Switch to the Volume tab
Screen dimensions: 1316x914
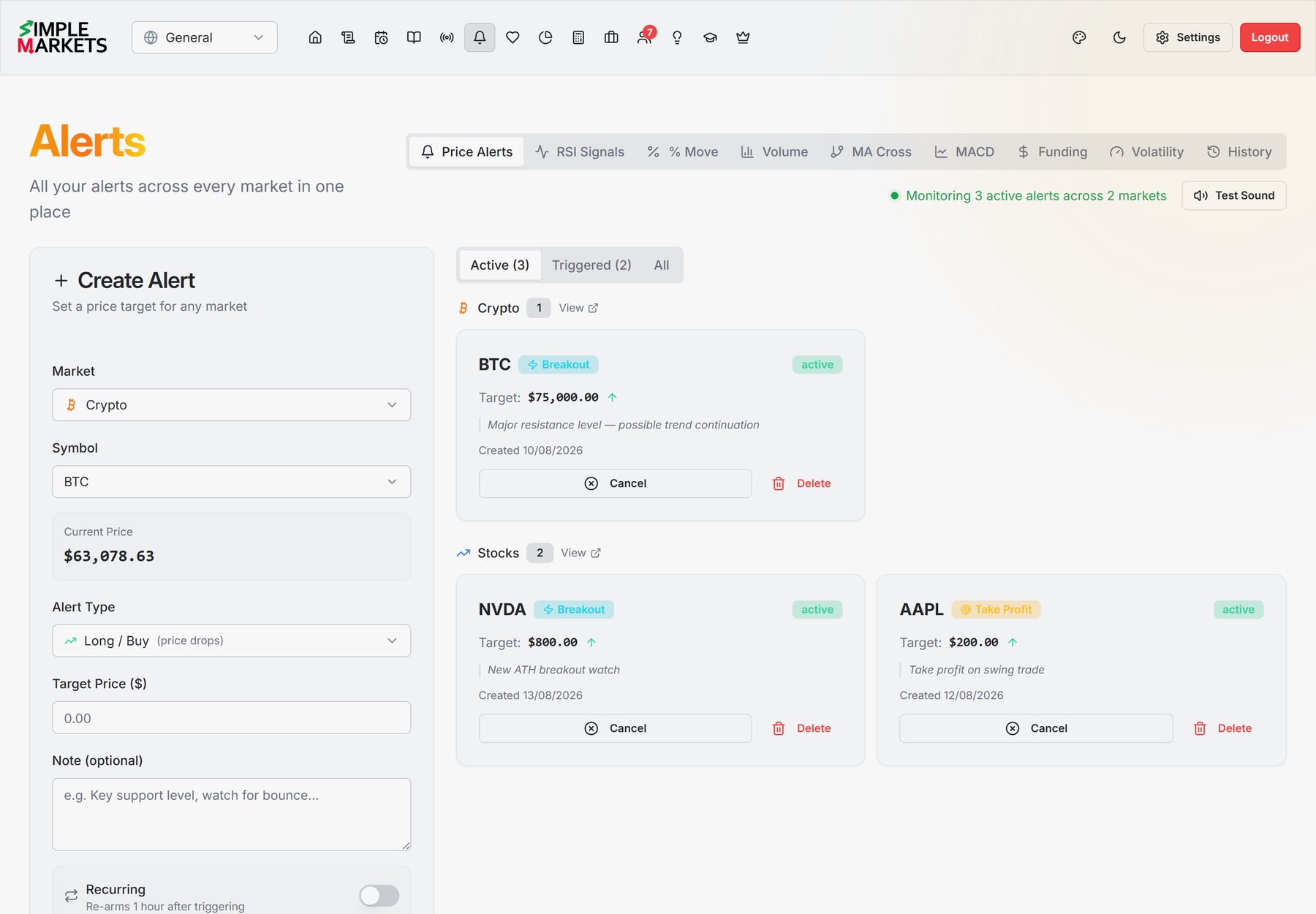click(774, 151)
